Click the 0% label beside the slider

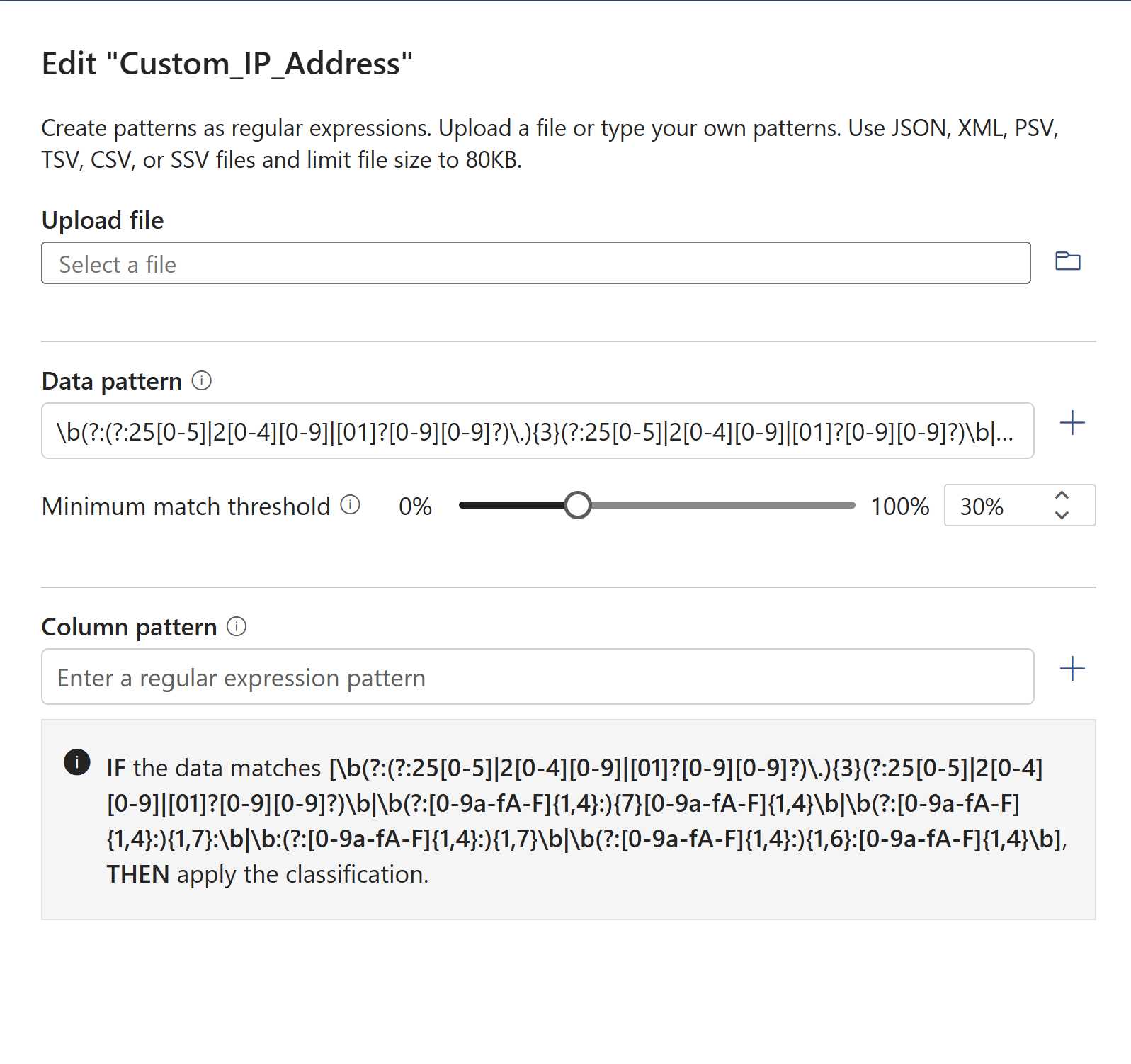[x=414, y=506]
